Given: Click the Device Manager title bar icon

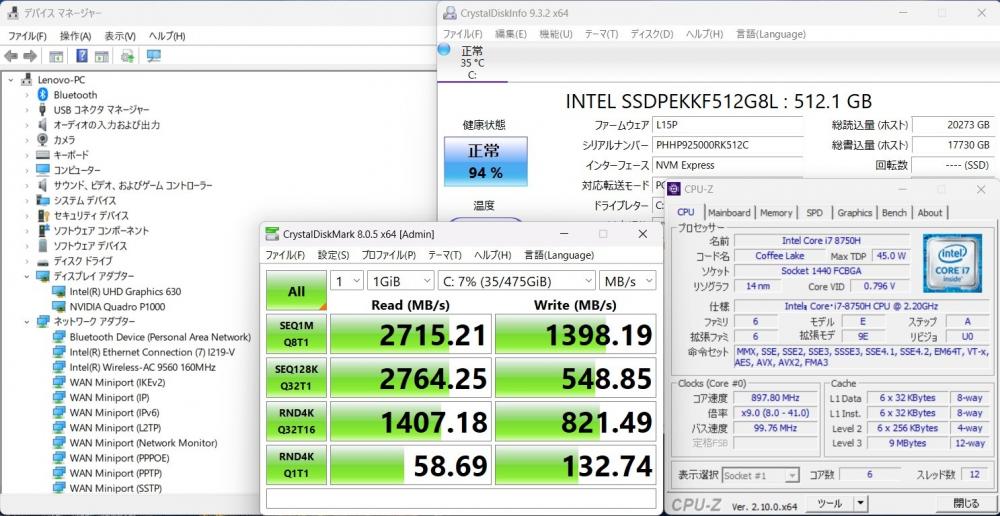Looking at the screenshot, I should [12, 13].
